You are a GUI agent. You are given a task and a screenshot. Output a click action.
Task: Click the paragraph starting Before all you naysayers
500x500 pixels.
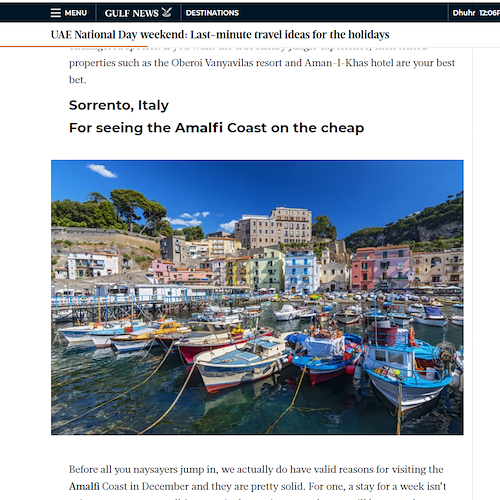coord(257,483)
